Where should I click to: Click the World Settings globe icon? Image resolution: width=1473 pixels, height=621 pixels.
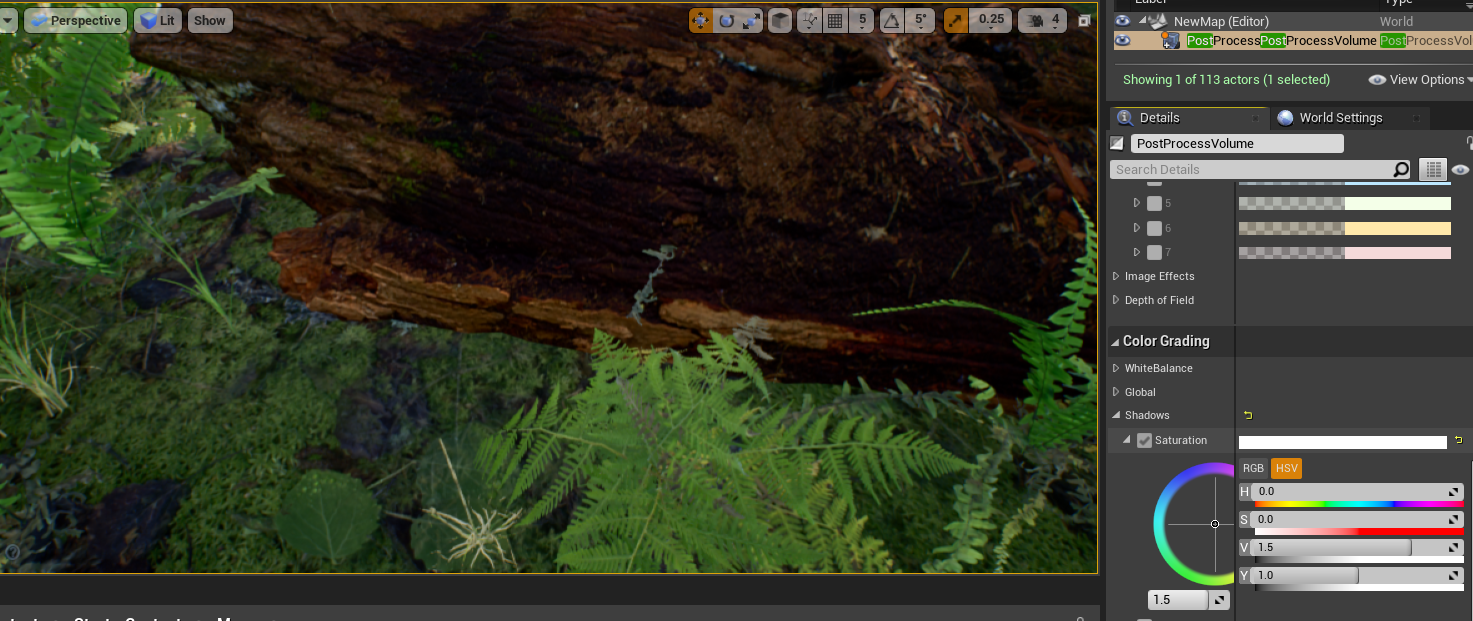click(1285, 117)
